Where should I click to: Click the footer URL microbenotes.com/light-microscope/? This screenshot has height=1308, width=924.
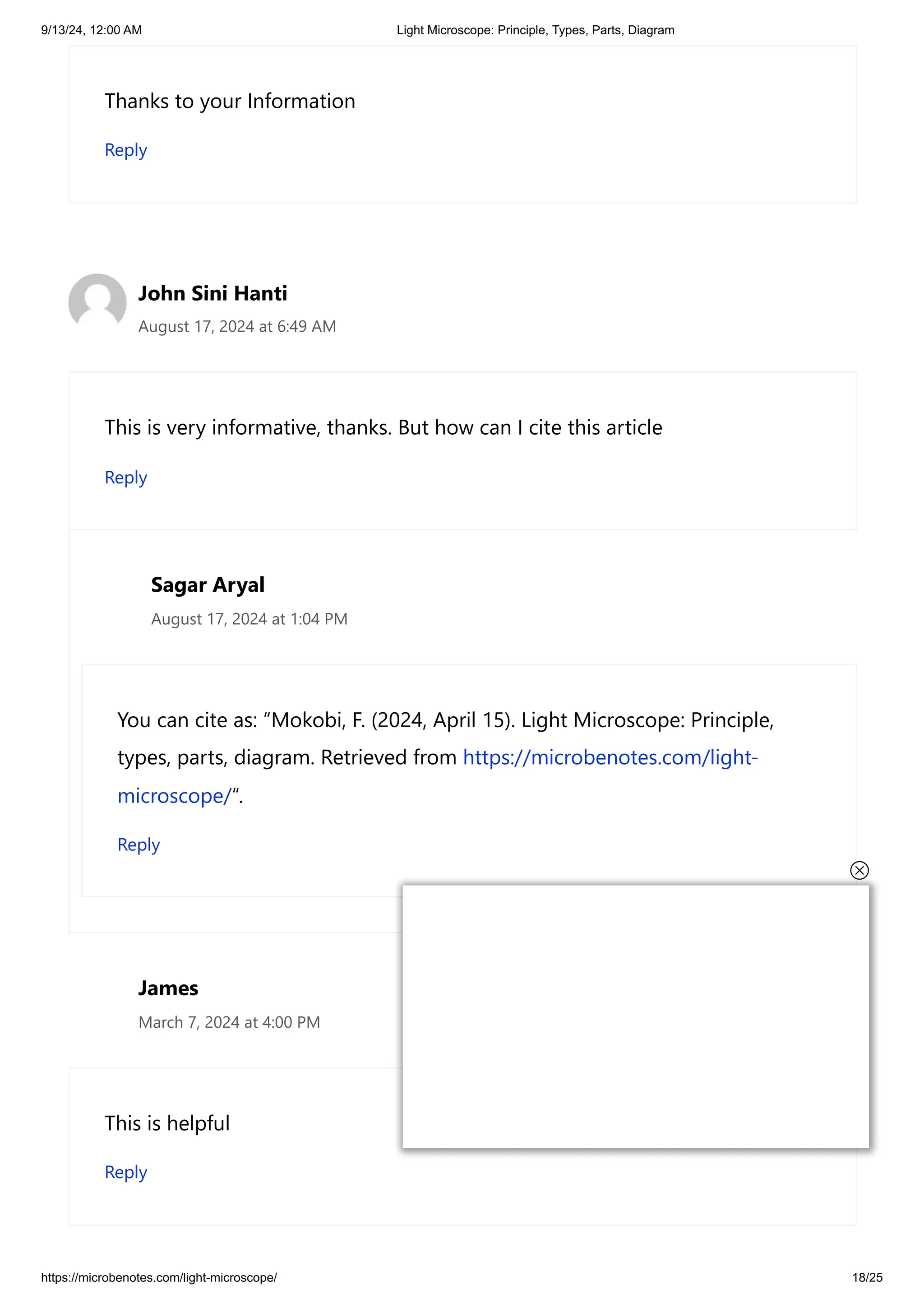point(159,1277)
